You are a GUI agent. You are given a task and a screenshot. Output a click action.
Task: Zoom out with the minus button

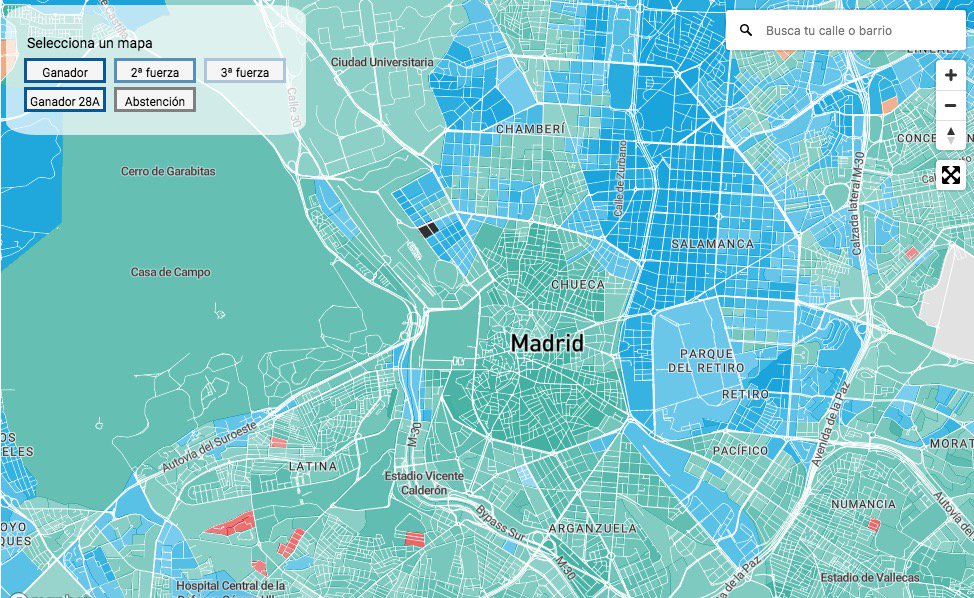pyautogui.click(x=950, y=106)
